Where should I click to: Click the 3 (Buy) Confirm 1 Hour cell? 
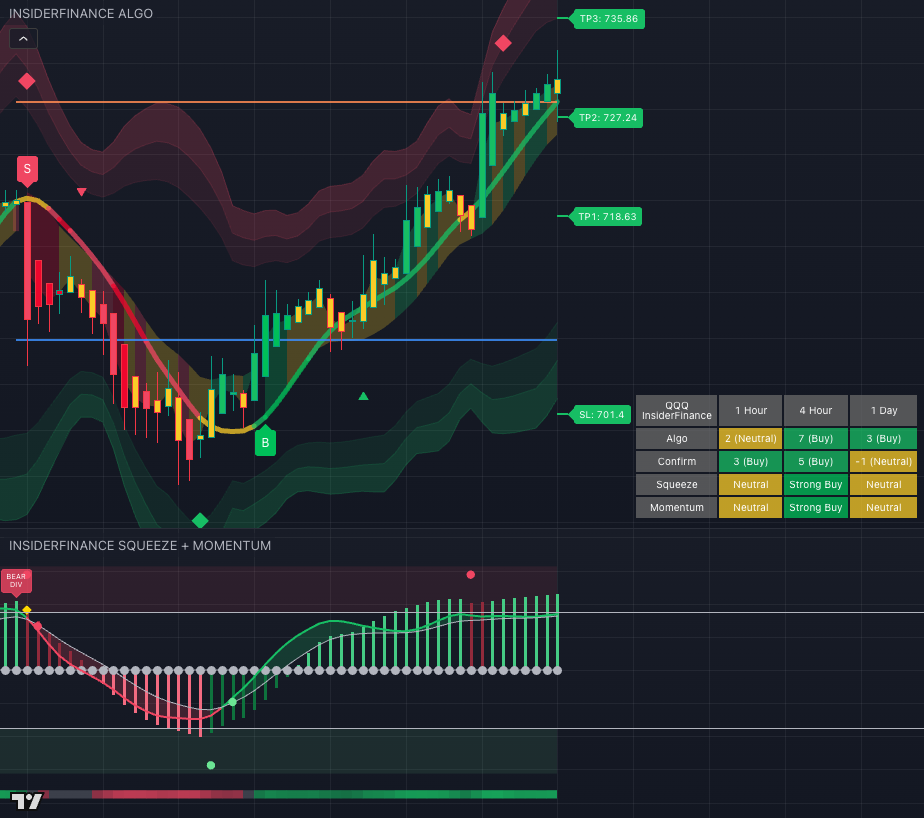coord(751,461)
